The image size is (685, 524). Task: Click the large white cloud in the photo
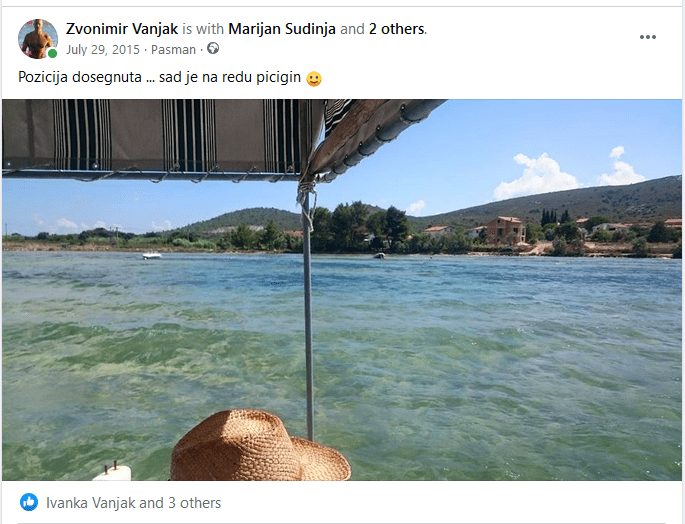537,177
